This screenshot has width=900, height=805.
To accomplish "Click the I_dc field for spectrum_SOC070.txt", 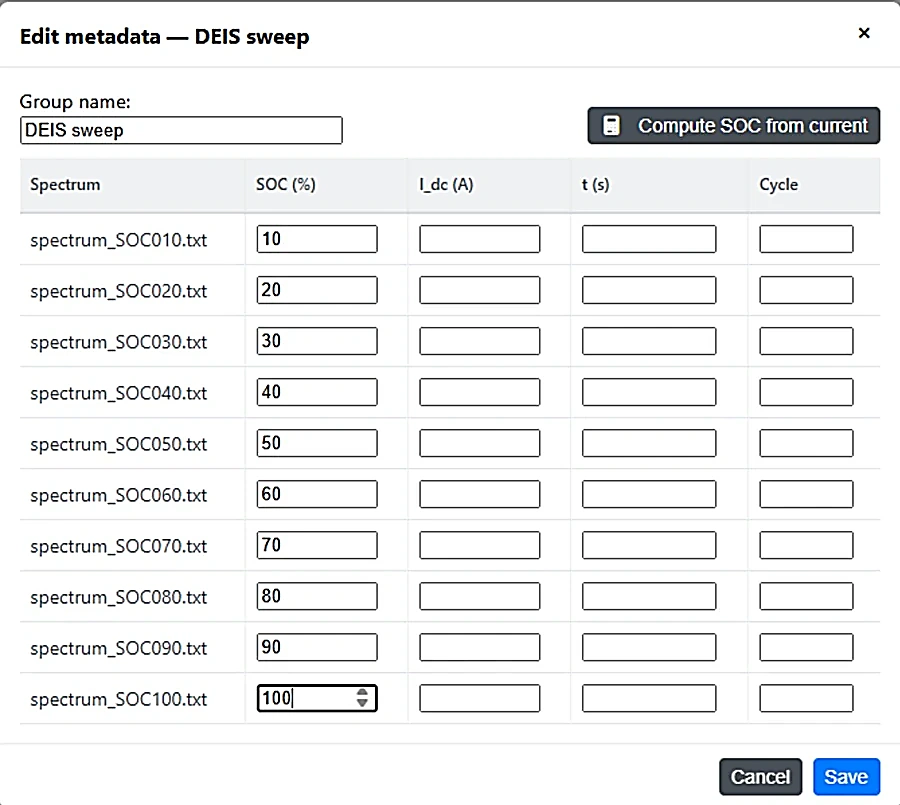I will 480,545.
